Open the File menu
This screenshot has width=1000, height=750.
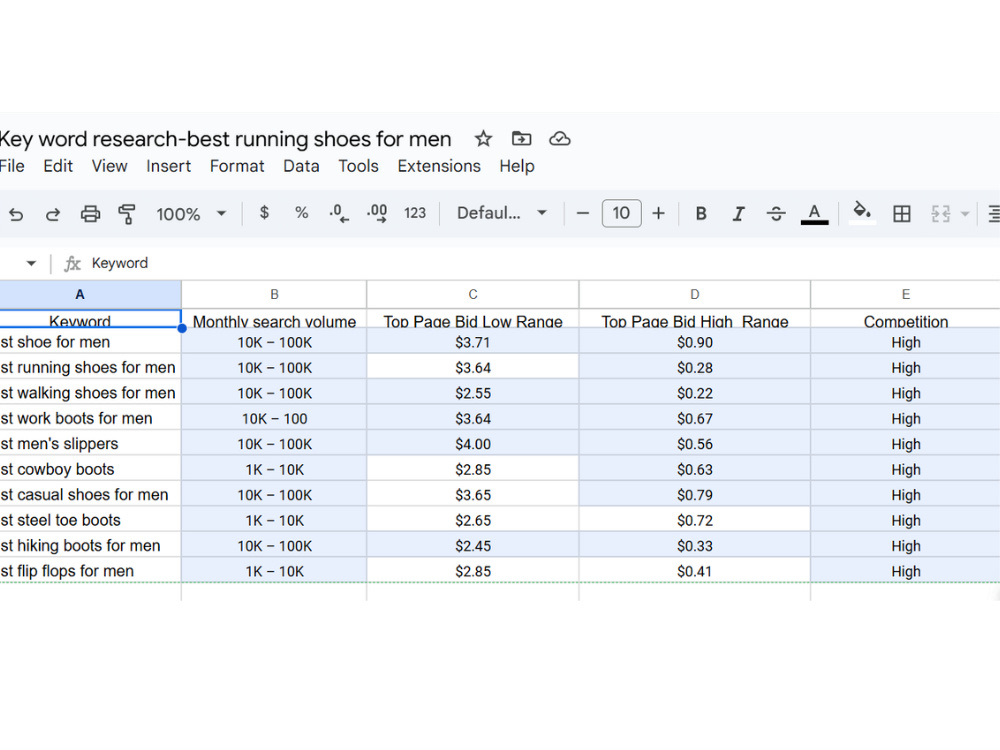pyautogui.click(x=12, y=166)
